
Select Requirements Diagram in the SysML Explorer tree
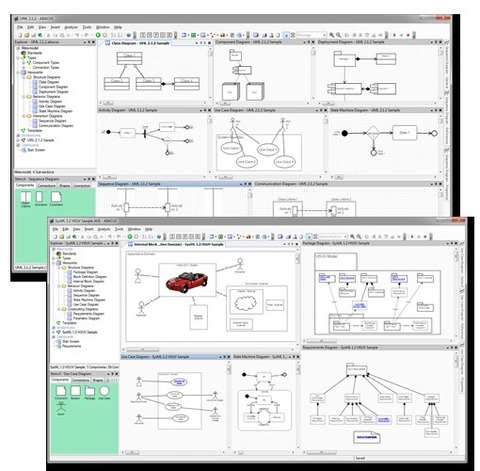point(88,314)
